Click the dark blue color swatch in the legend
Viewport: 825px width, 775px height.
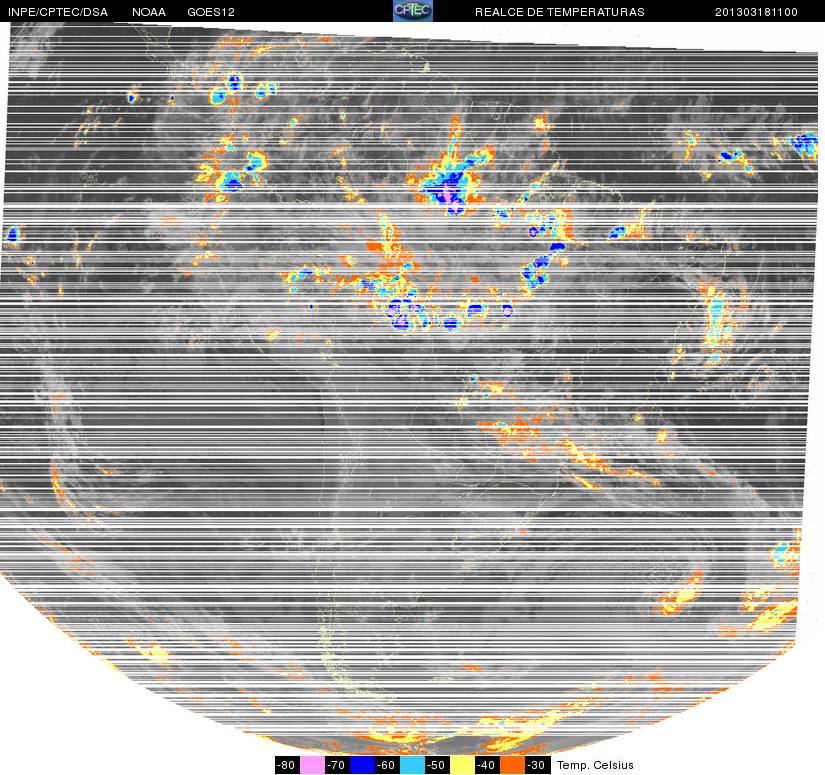[362, 765]
